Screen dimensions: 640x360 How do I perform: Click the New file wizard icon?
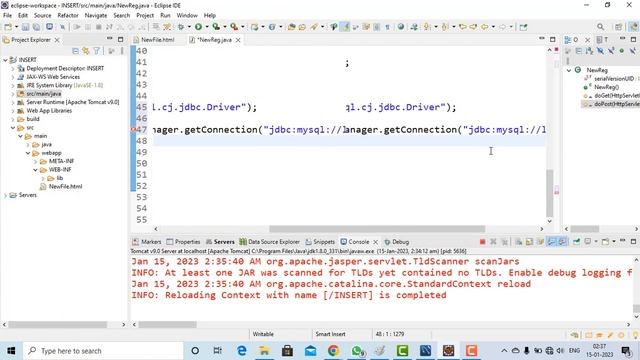(8, 27)
